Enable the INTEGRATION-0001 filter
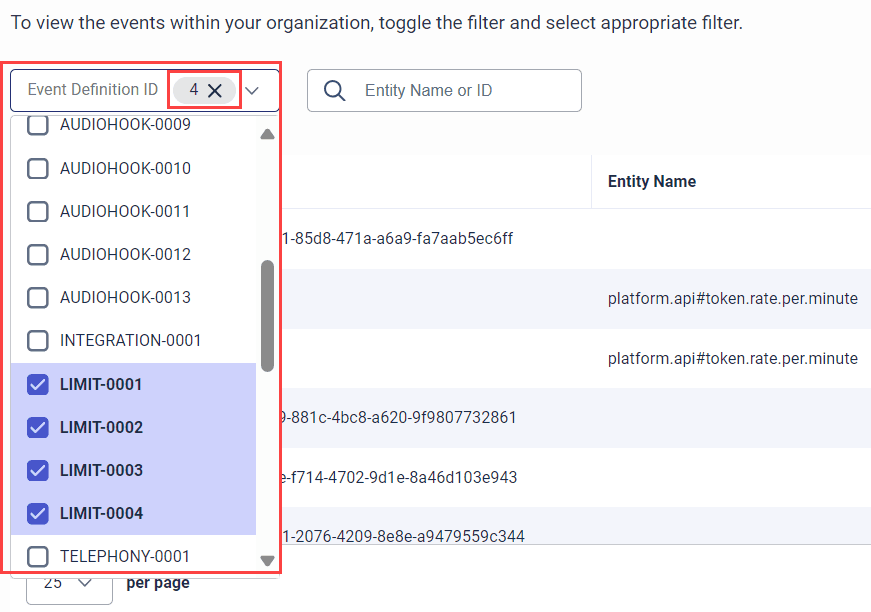This screenshot has height=612, width=871. pyautogui.click(x=37, y=340)
